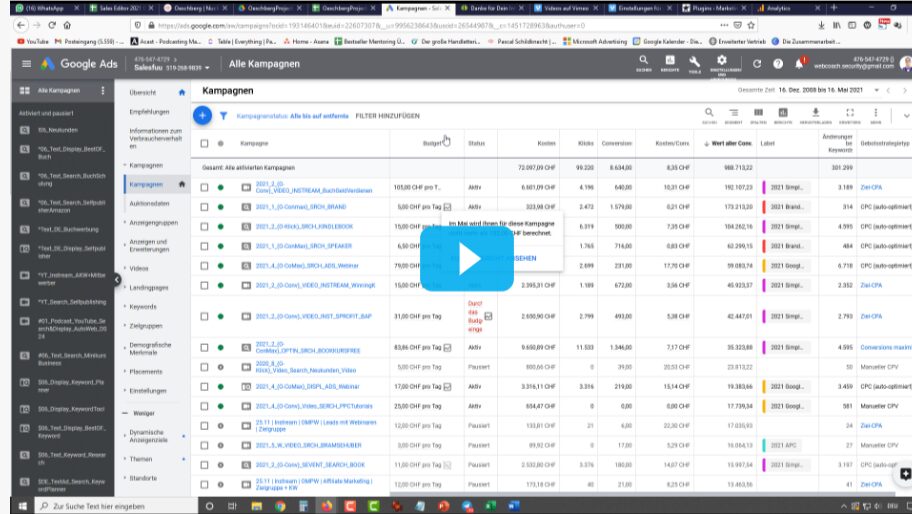
Task: Open the hamburger main menu
Action: pyautogui.click(x=26, y=63)
